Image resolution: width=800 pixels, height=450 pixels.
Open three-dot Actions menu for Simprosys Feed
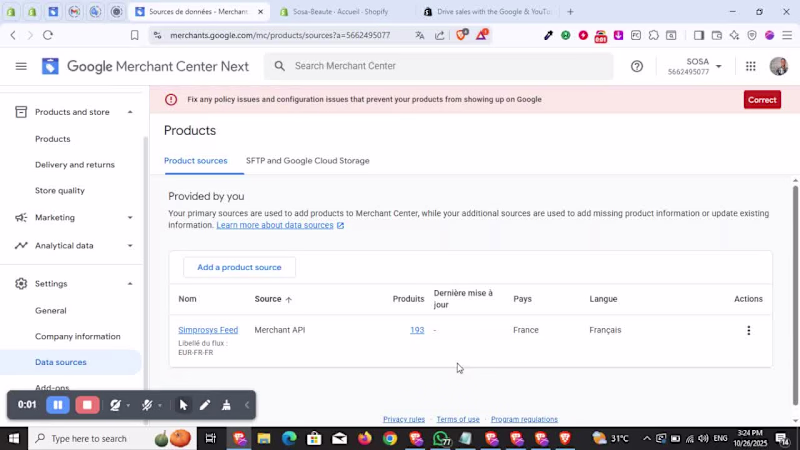click(x=748, y=331)
